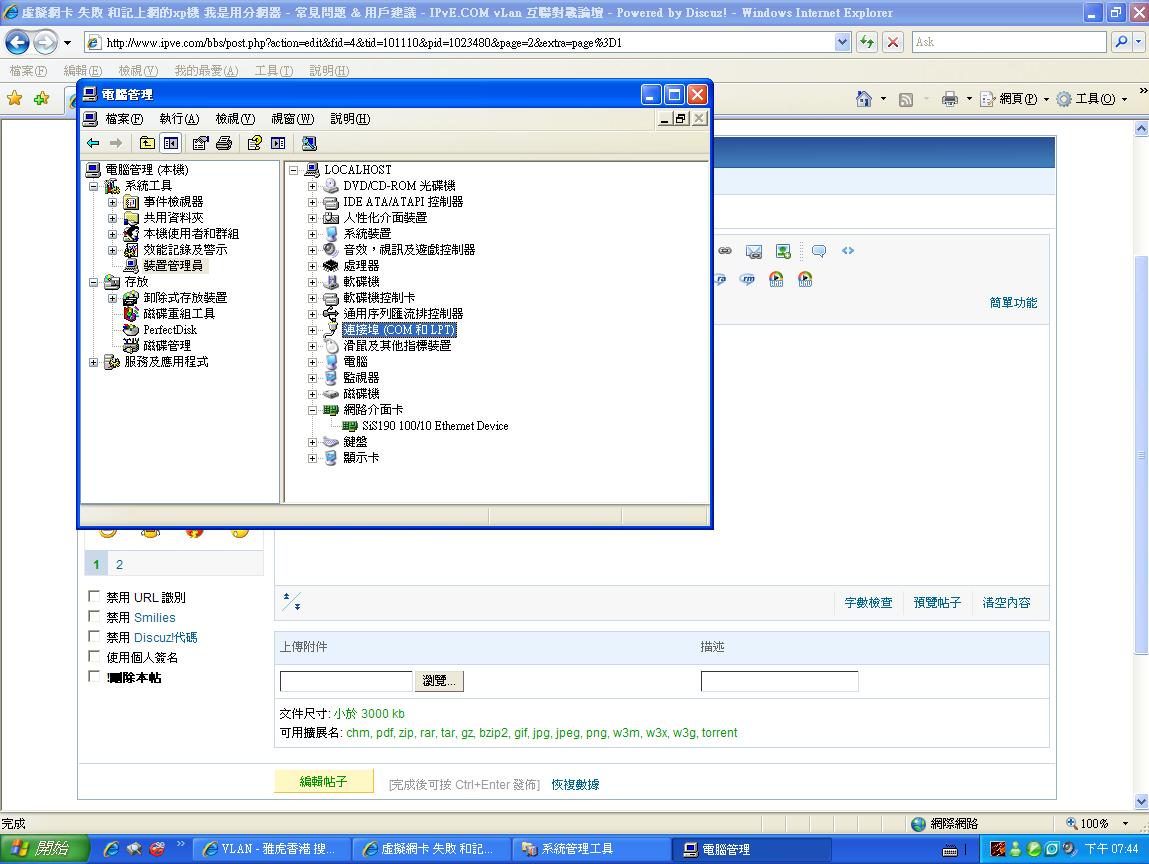Click the back arrow in Computer Management toolbar
This screenshot has height=864, width=1149.
(93, 143)
